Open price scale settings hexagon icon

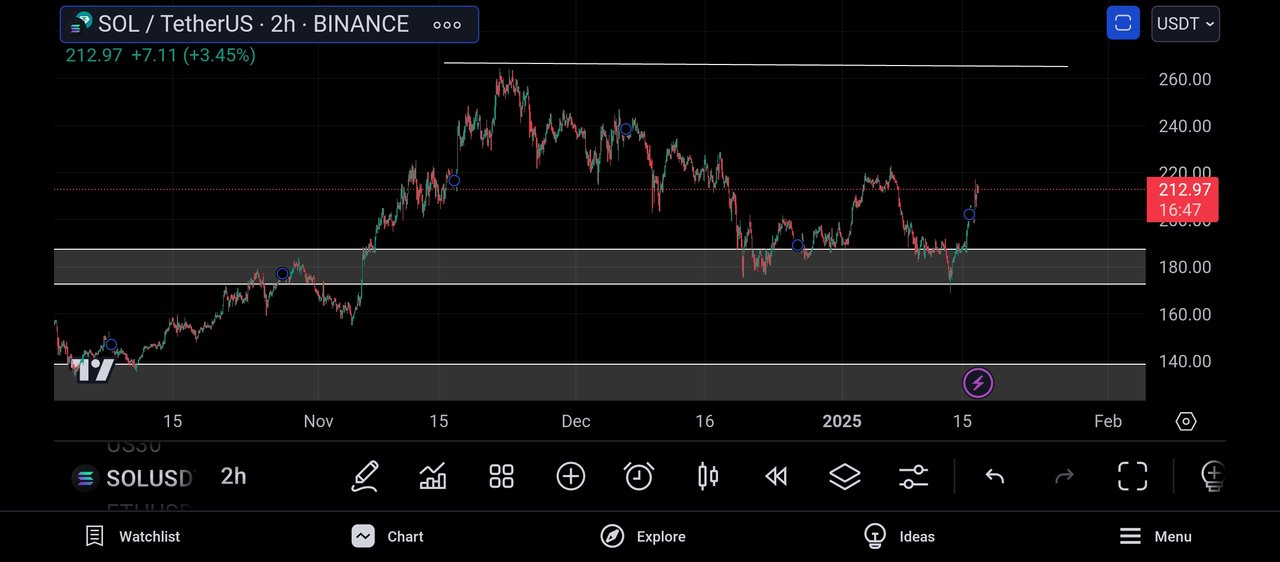(x=1186, y=421)
